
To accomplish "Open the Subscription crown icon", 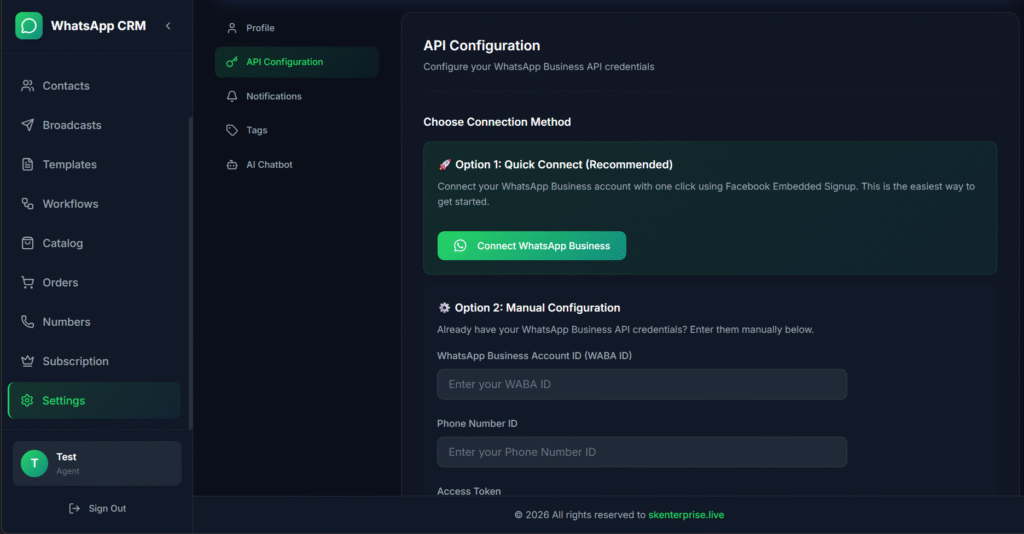I will 28,361.
